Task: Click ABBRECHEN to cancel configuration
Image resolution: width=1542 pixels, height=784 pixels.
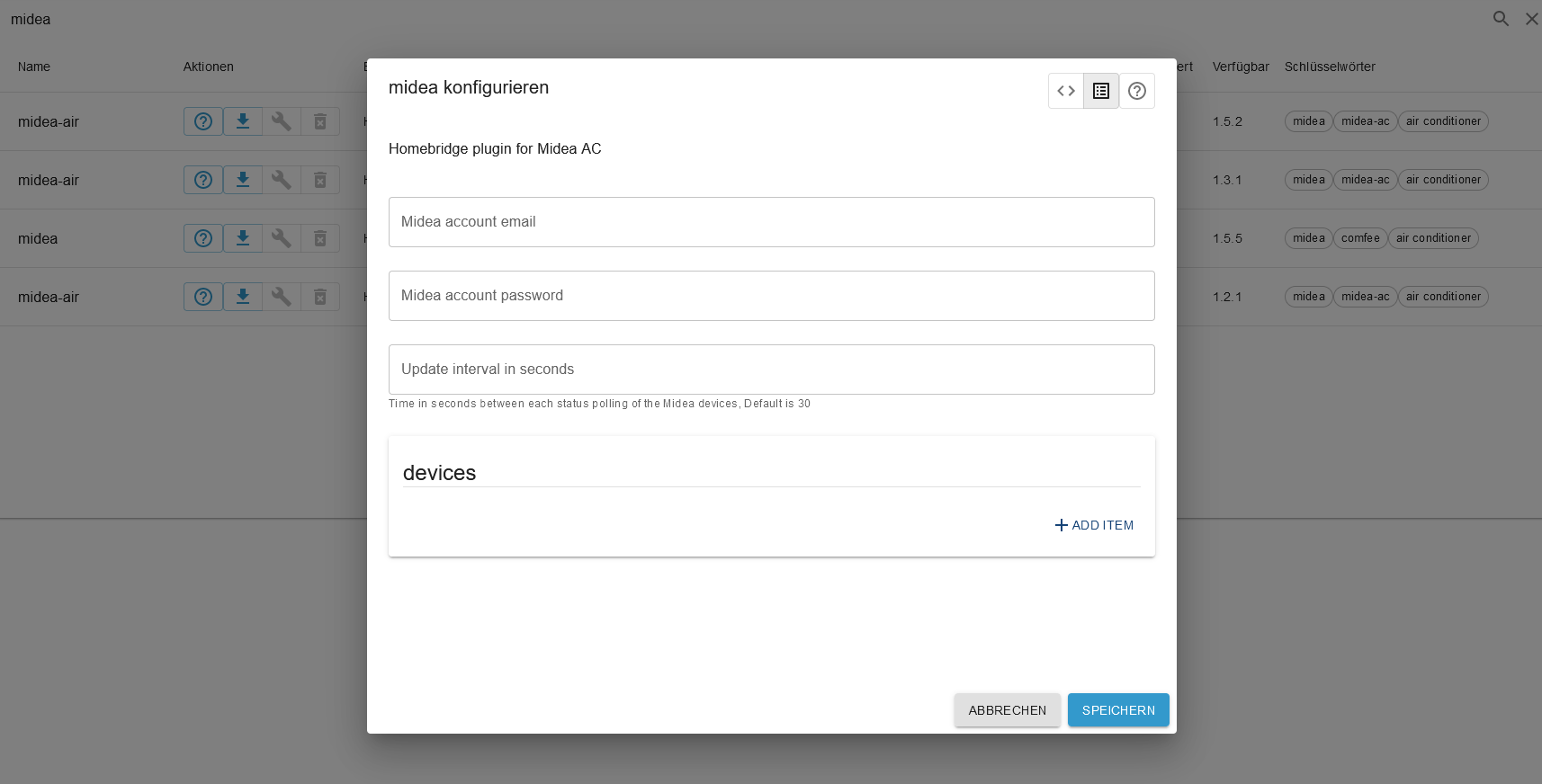Action: click(1008, 710)
